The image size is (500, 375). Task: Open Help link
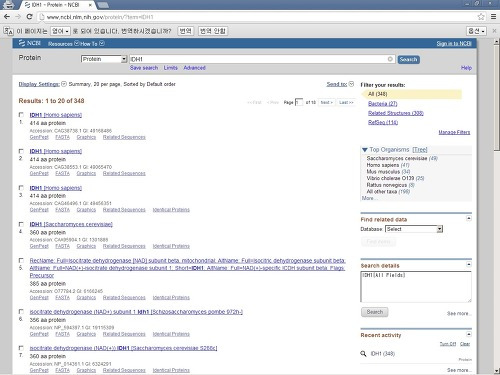(466, 68)
